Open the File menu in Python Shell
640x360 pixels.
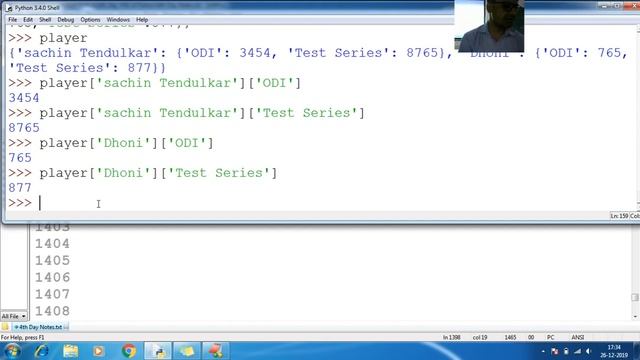[x=12, y=20]
